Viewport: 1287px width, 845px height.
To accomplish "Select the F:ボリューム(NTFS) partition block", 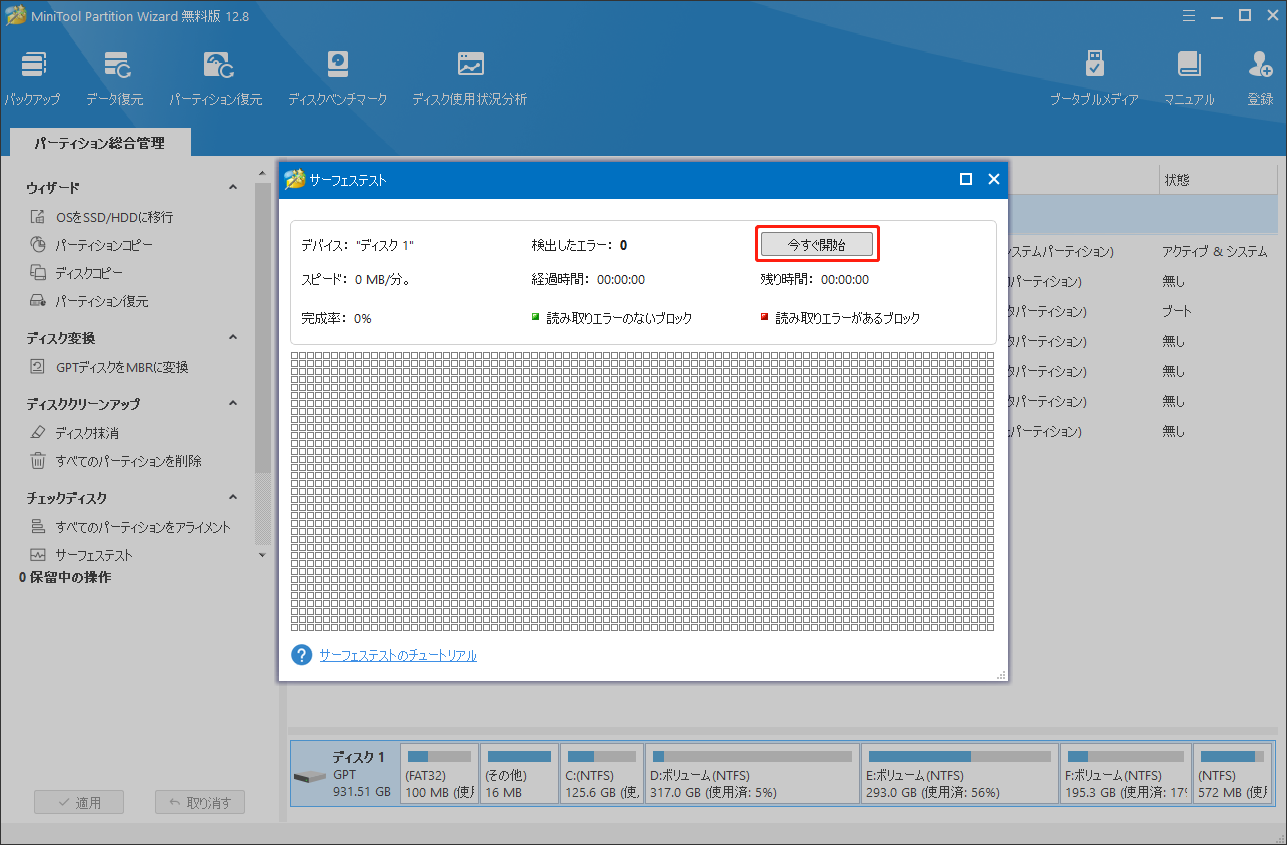I will [1126, 773].
